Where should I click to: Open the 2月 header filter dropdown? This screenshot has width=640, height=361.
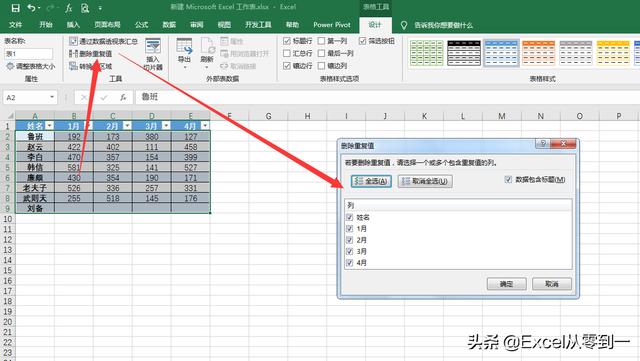coord(127,125)
